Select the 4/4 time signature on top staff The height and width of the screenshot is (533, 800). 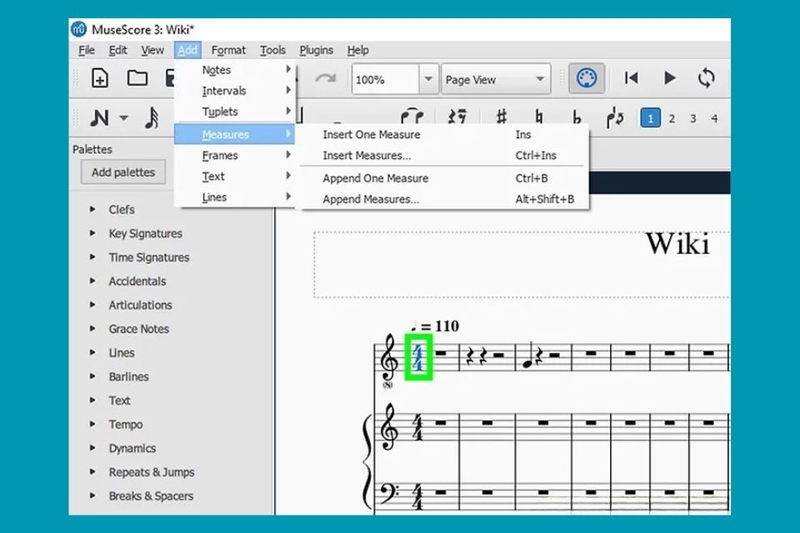tap(418, 357)
